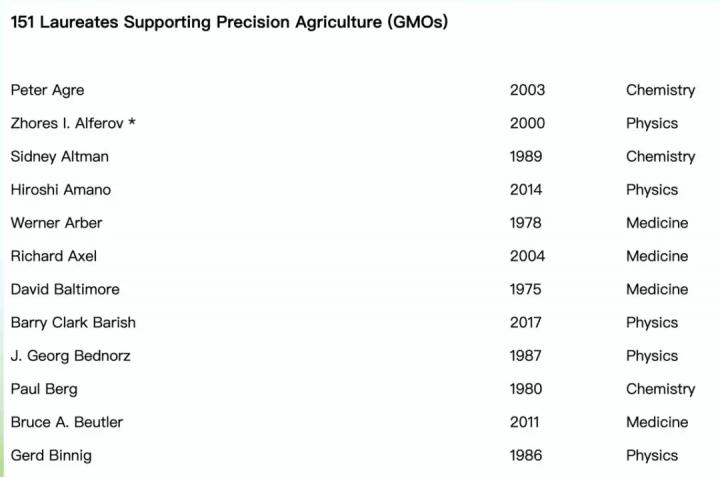Select Paul Berg's name
Image resolution: width=720 pixels, height=477 pixels.
point(44,389)
